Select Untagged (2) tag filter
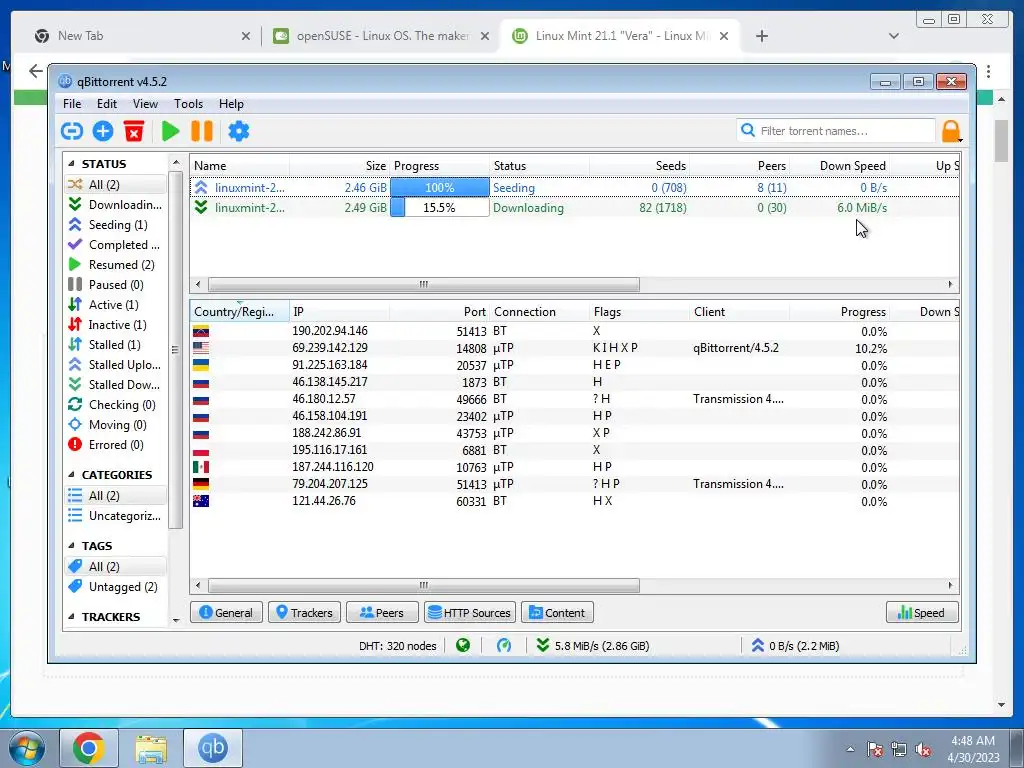1024x768 pixels. pyautogui.click(x=115, y=587)
